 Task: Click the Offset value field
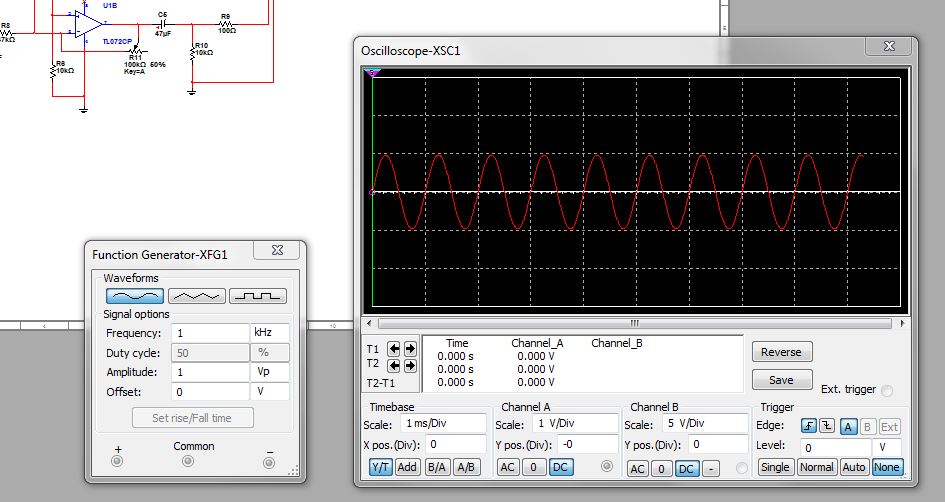click(x=210, y=392)
